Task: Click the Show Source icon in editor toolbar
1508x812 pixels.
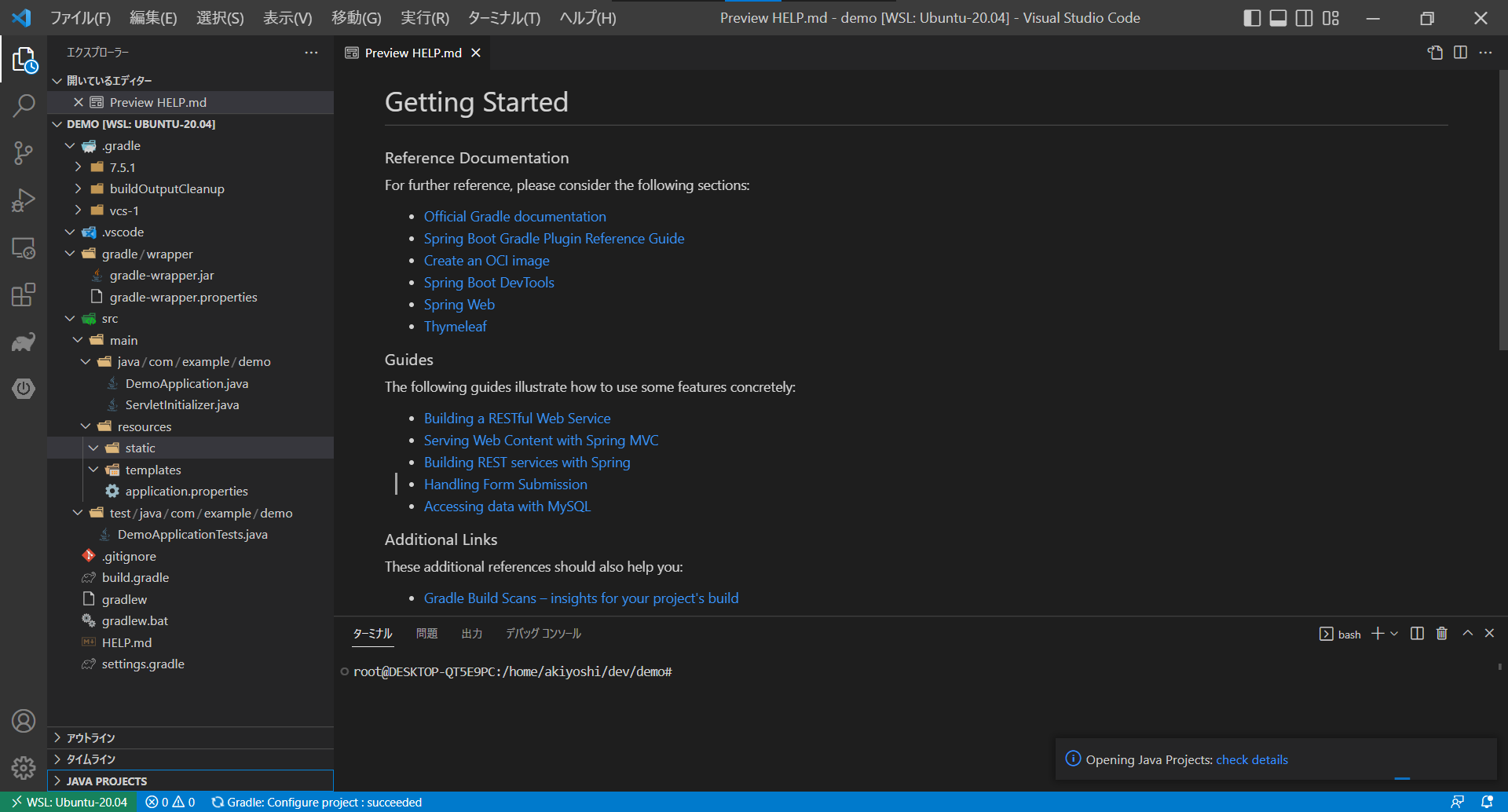Action: point(1435,53)
